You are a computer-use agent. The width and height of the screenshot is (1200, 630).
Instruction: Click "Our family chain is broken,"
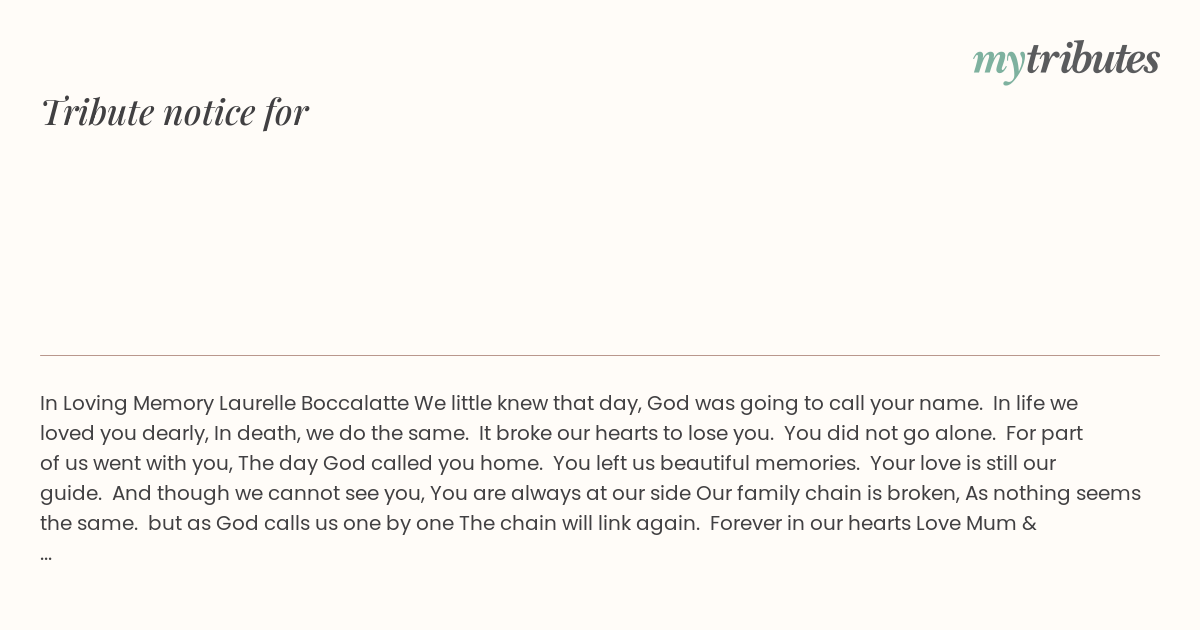828,493
